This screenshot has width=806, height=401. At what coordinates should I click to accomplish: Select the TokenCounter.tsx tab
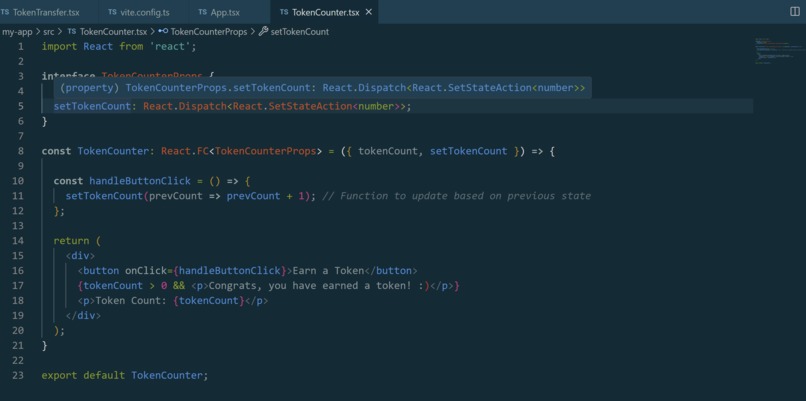pos(325,12)
